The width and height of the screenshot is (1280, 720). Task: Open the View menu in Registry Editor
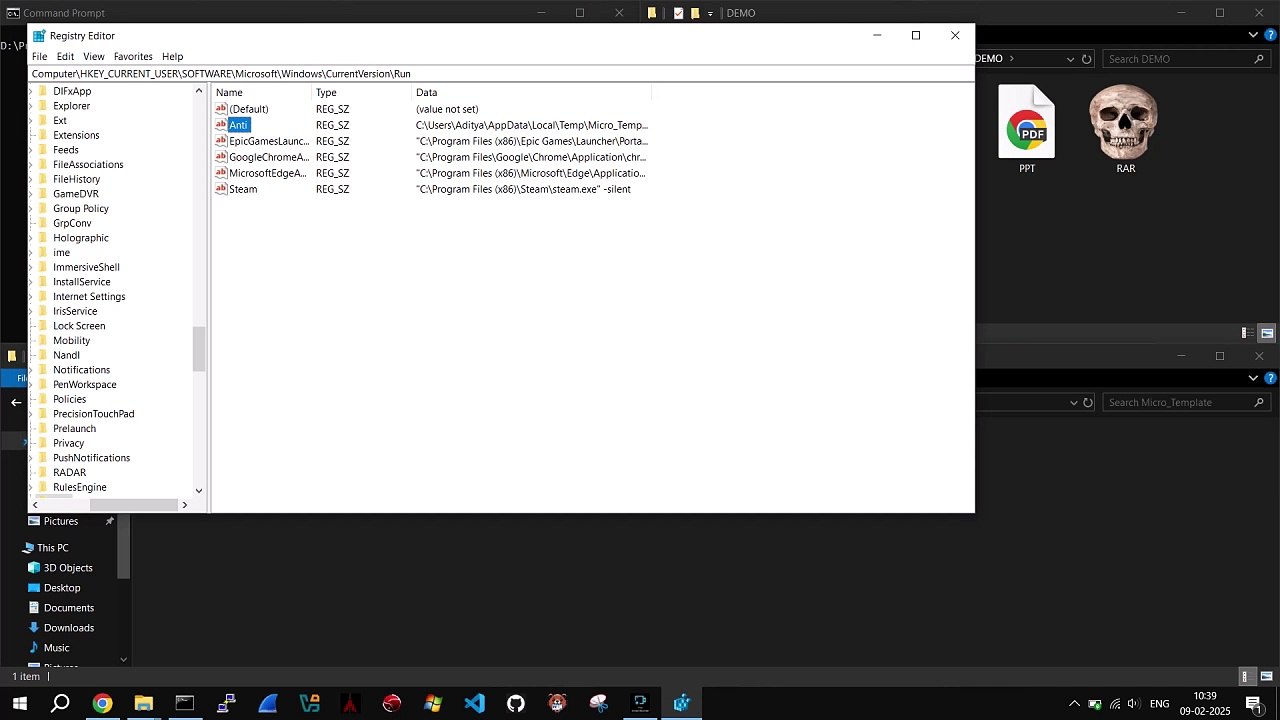point(94,57)
